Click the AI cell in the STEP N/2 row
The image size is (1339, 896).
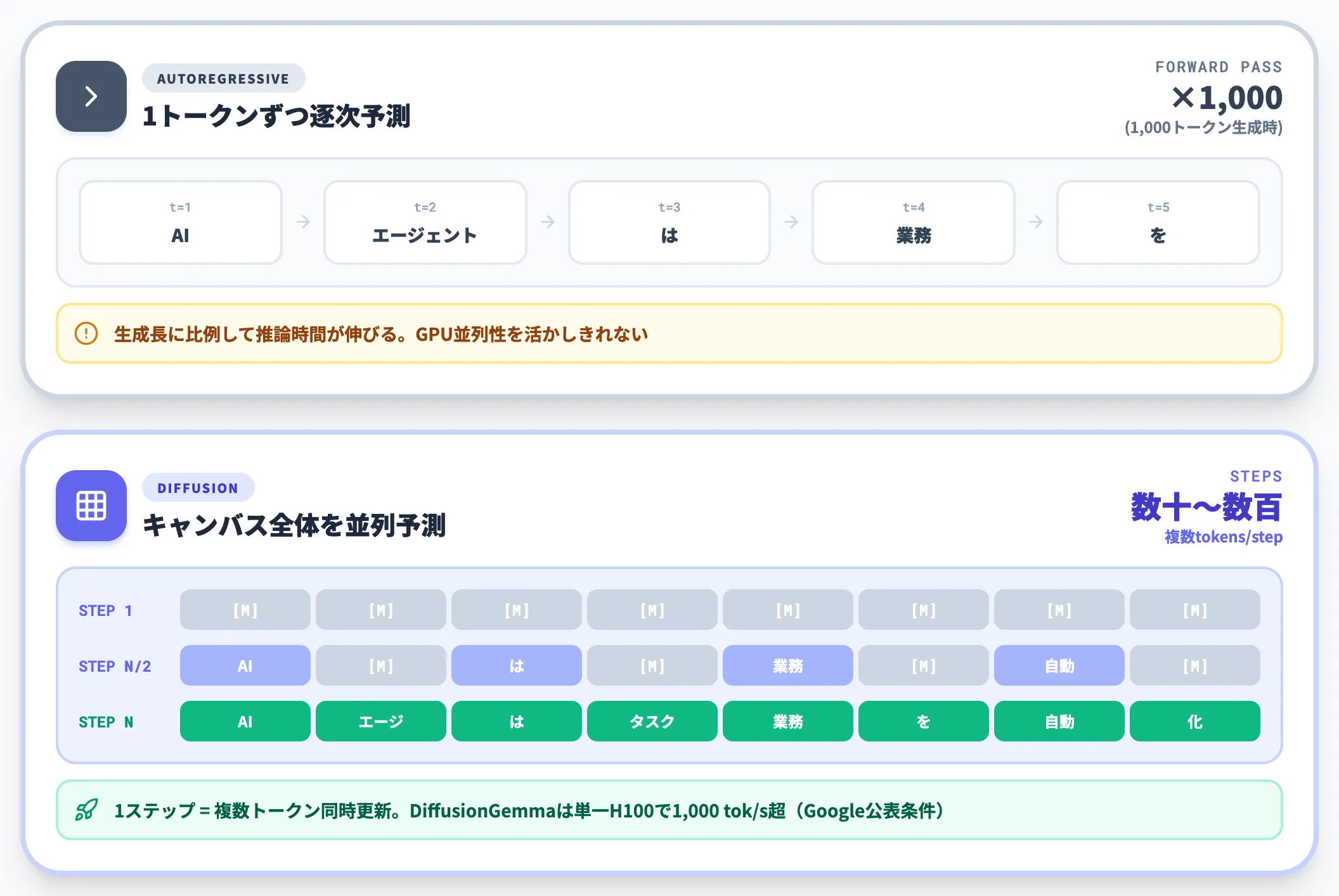(x=245, y=665)
